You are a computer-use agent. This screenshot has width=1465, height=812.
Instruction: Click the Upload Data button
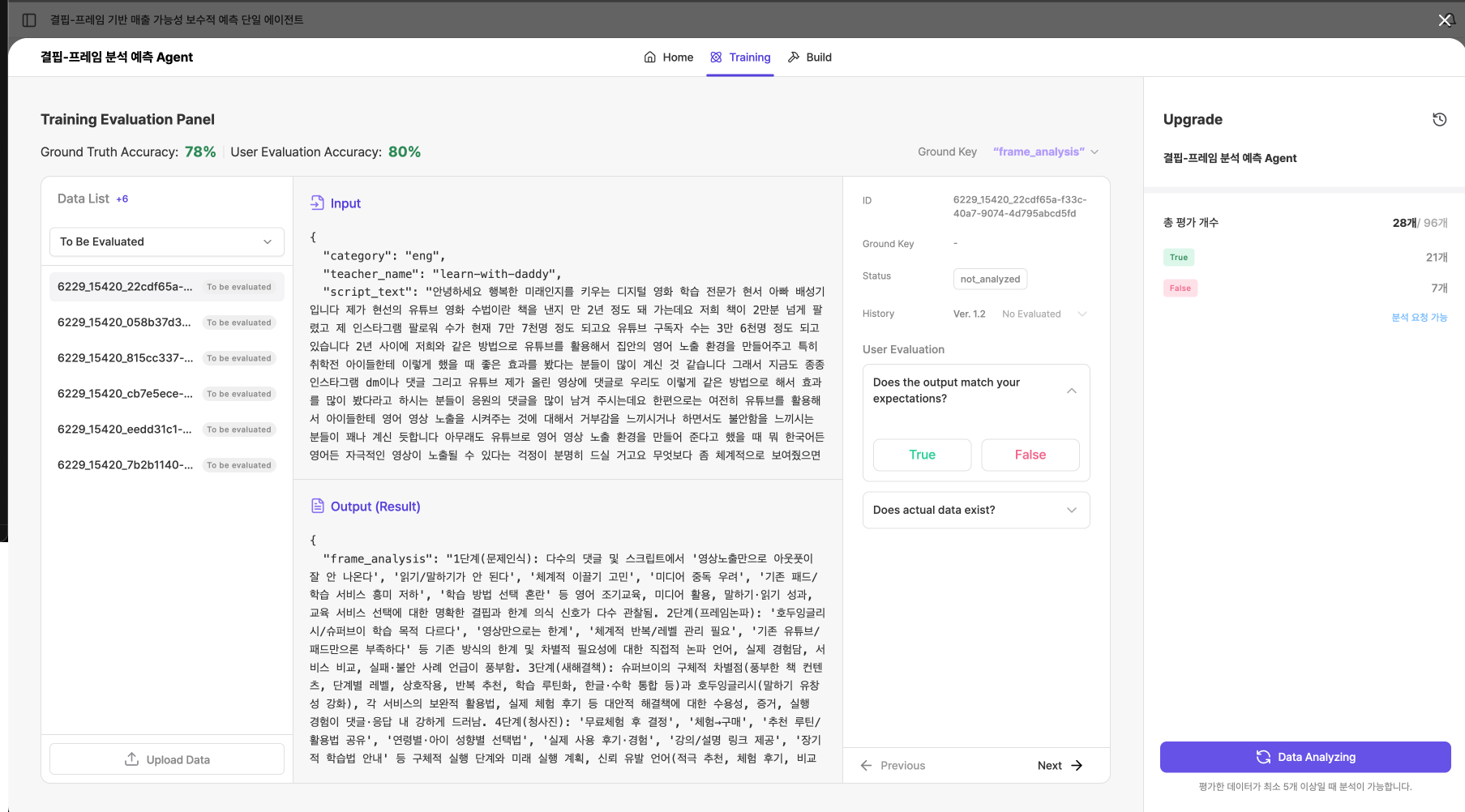(x=167, y=759)
